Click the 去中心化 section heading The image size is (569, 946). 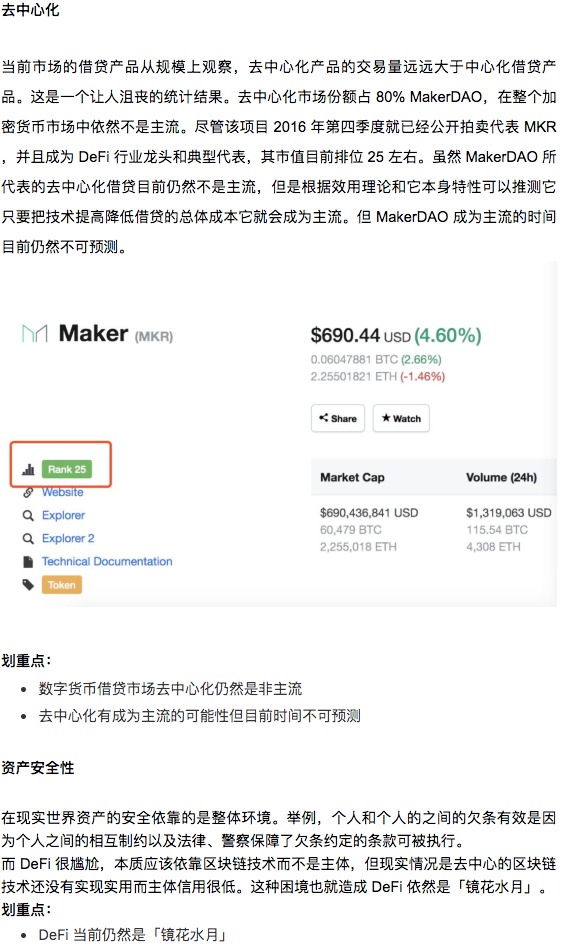coord(30,10)
